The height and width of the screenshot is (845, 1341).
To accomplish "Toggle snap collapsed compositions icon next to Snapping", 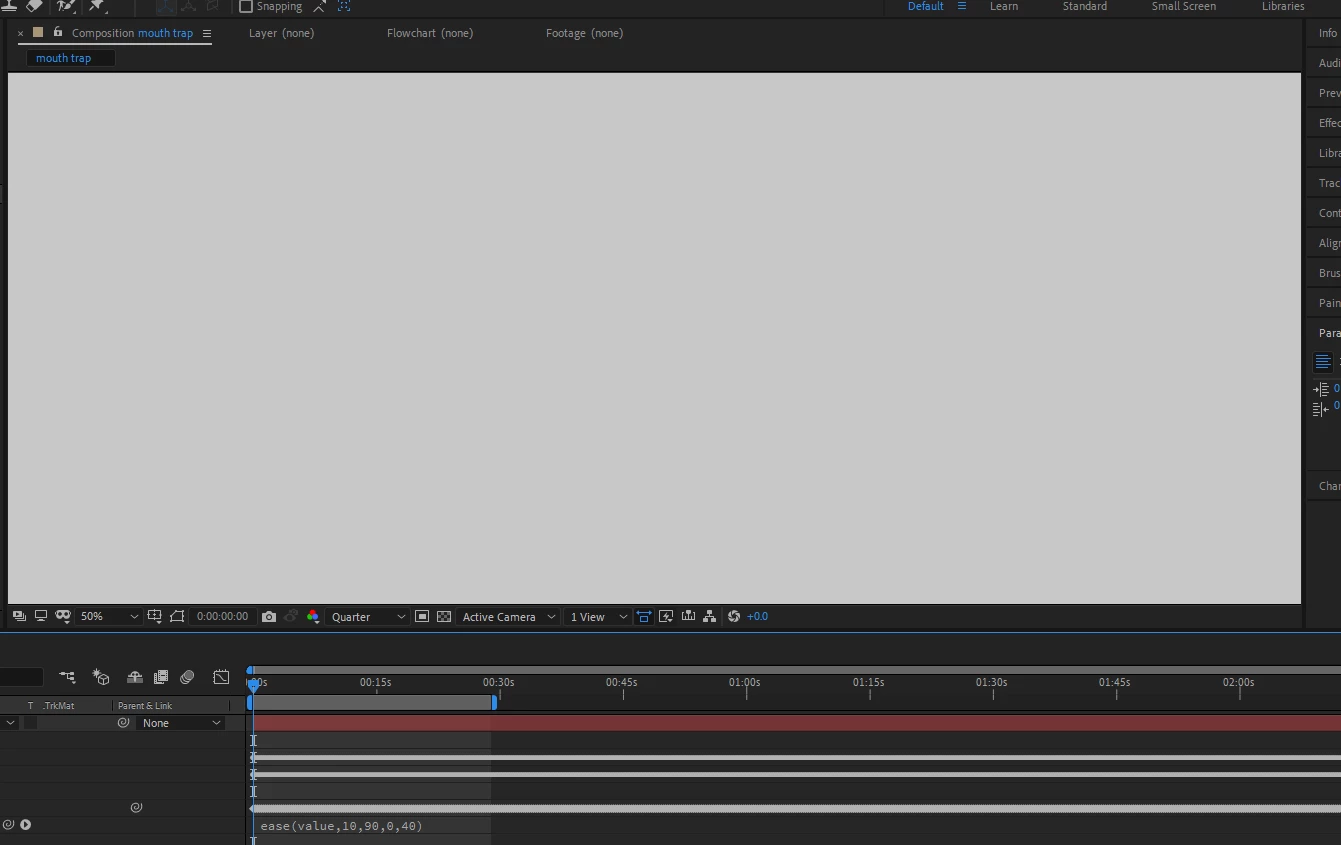I will (320, 6).
